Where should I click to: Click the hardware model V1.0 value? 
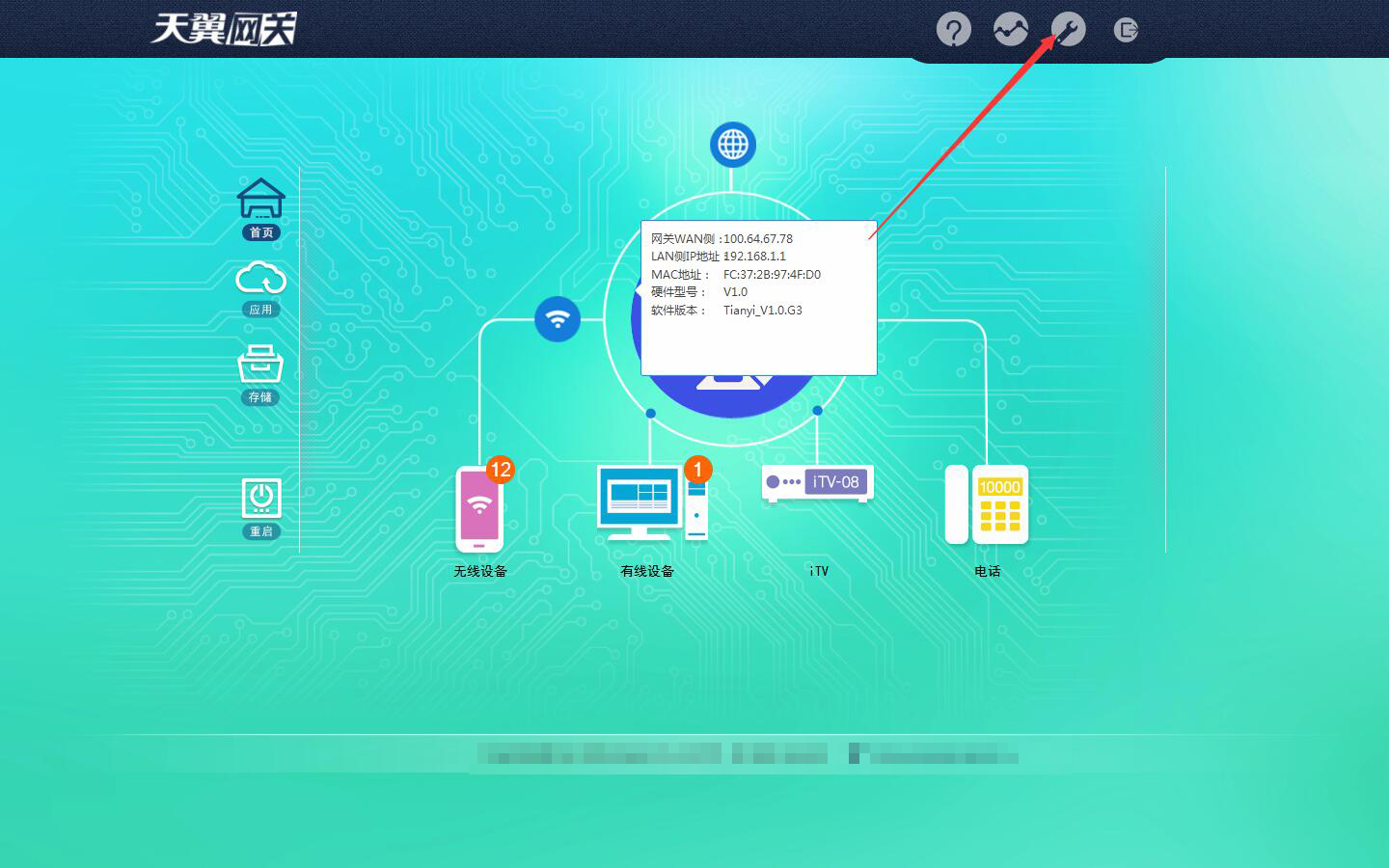tap(735, 291)
